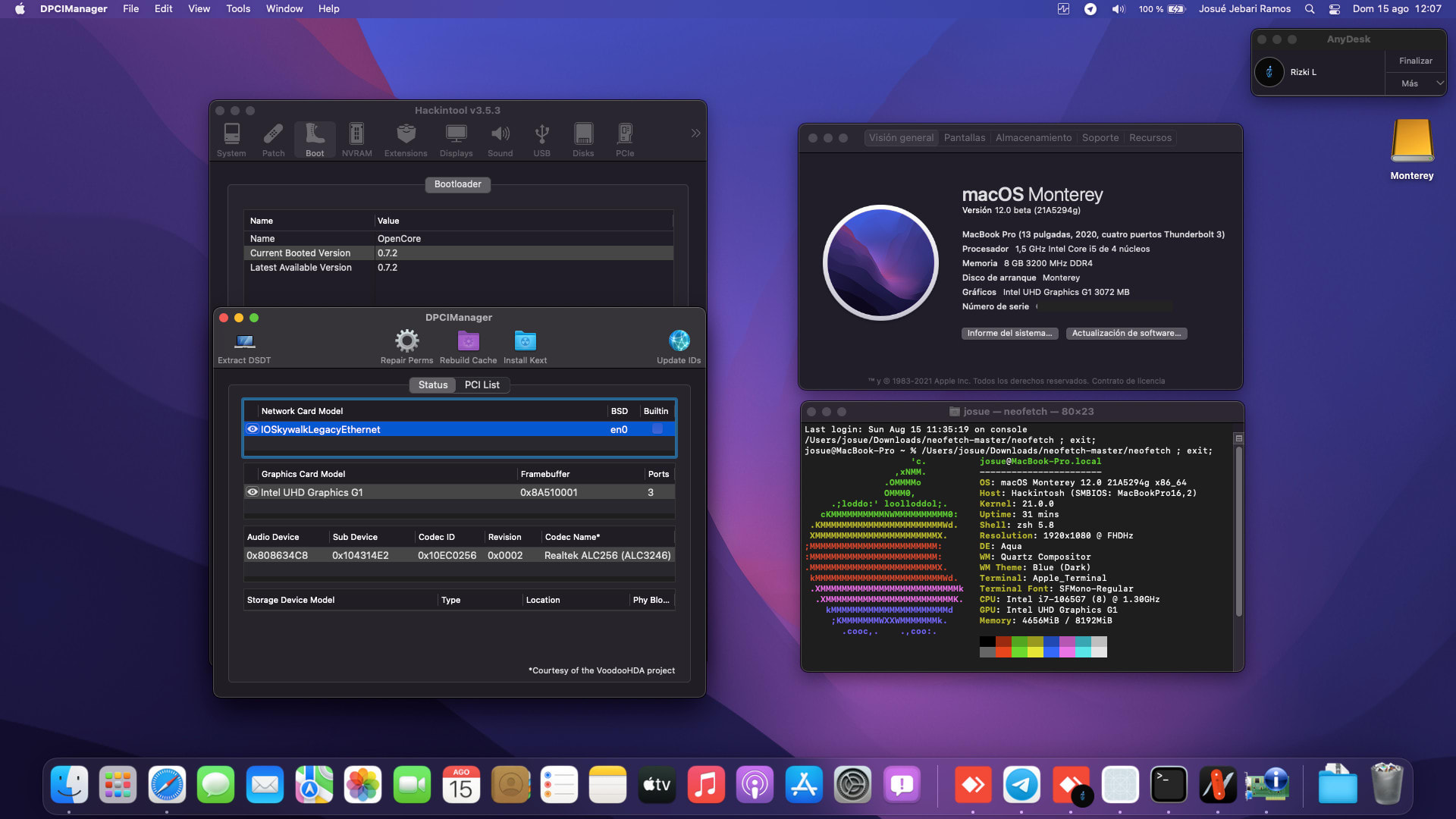Viewport: 1456px width, 819px height.
Task: Expand the Hackintool toolbar overflow chevron
Action: (x=695, y=133)
